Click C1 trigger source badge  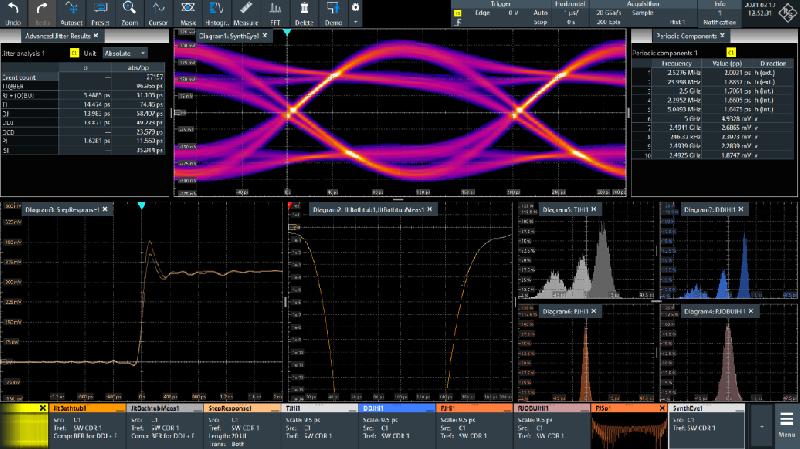click(x=458, y=13)
